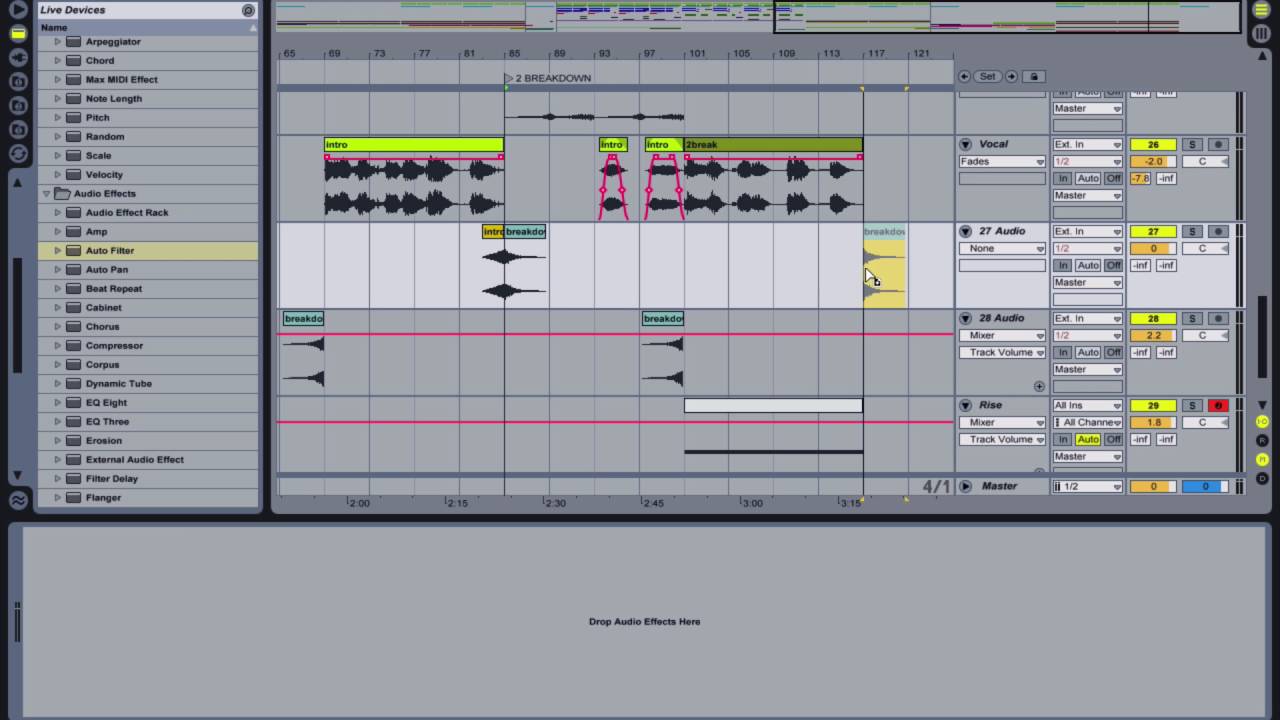Select the Compressor device

148,346
